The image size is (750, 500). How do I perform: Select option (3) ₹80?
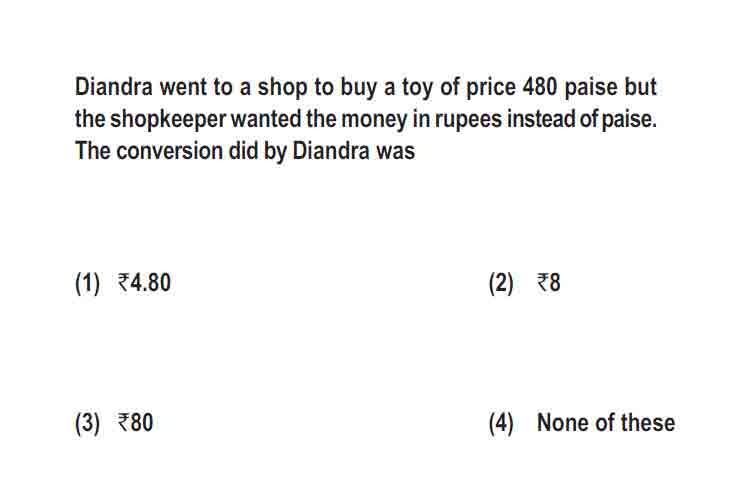[x=114, y=423]
